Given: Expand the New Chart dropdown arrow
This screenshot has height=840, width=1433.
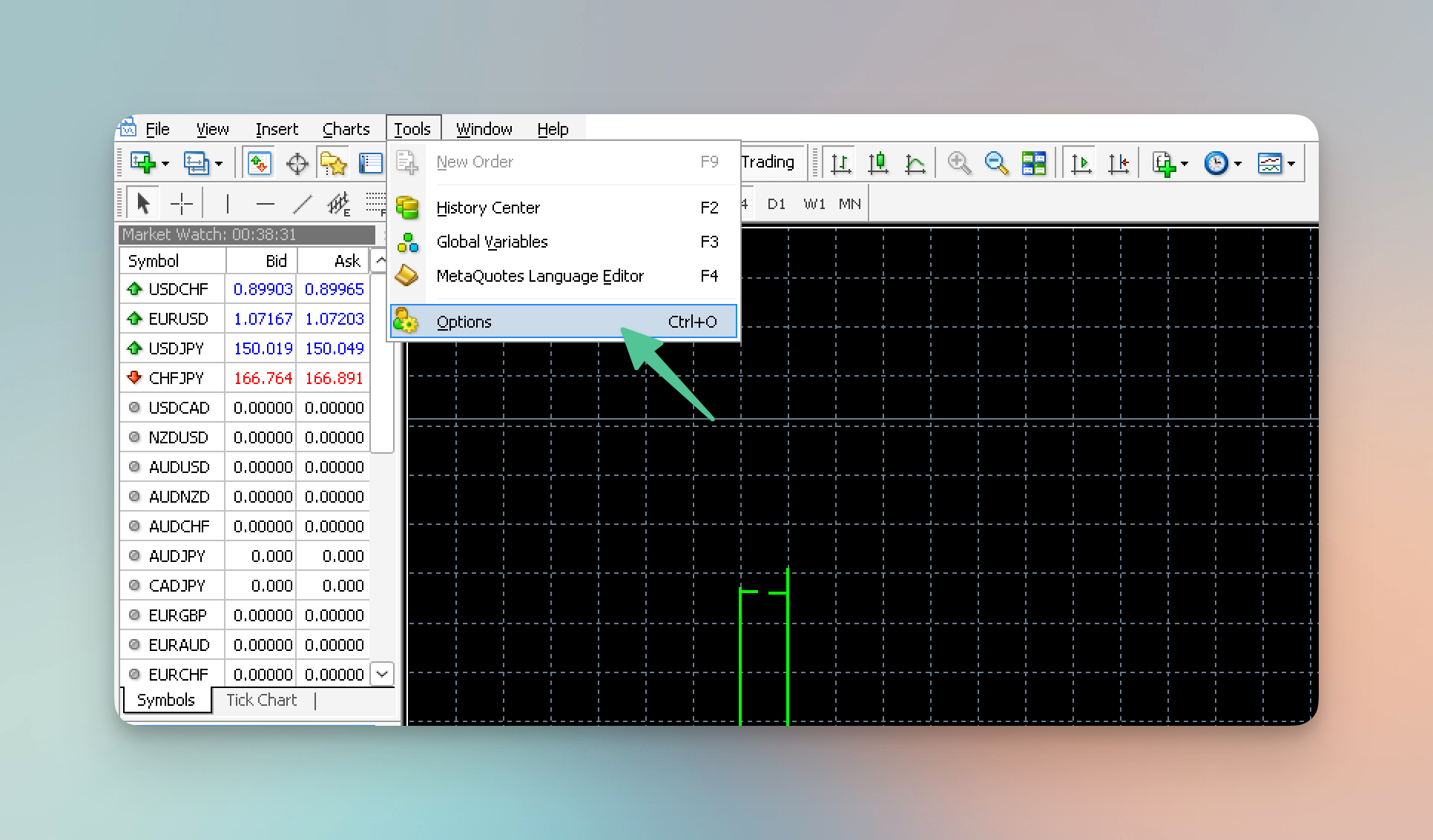Looking at the screenshot, I should pyautogui.click(x=165, y=164).
